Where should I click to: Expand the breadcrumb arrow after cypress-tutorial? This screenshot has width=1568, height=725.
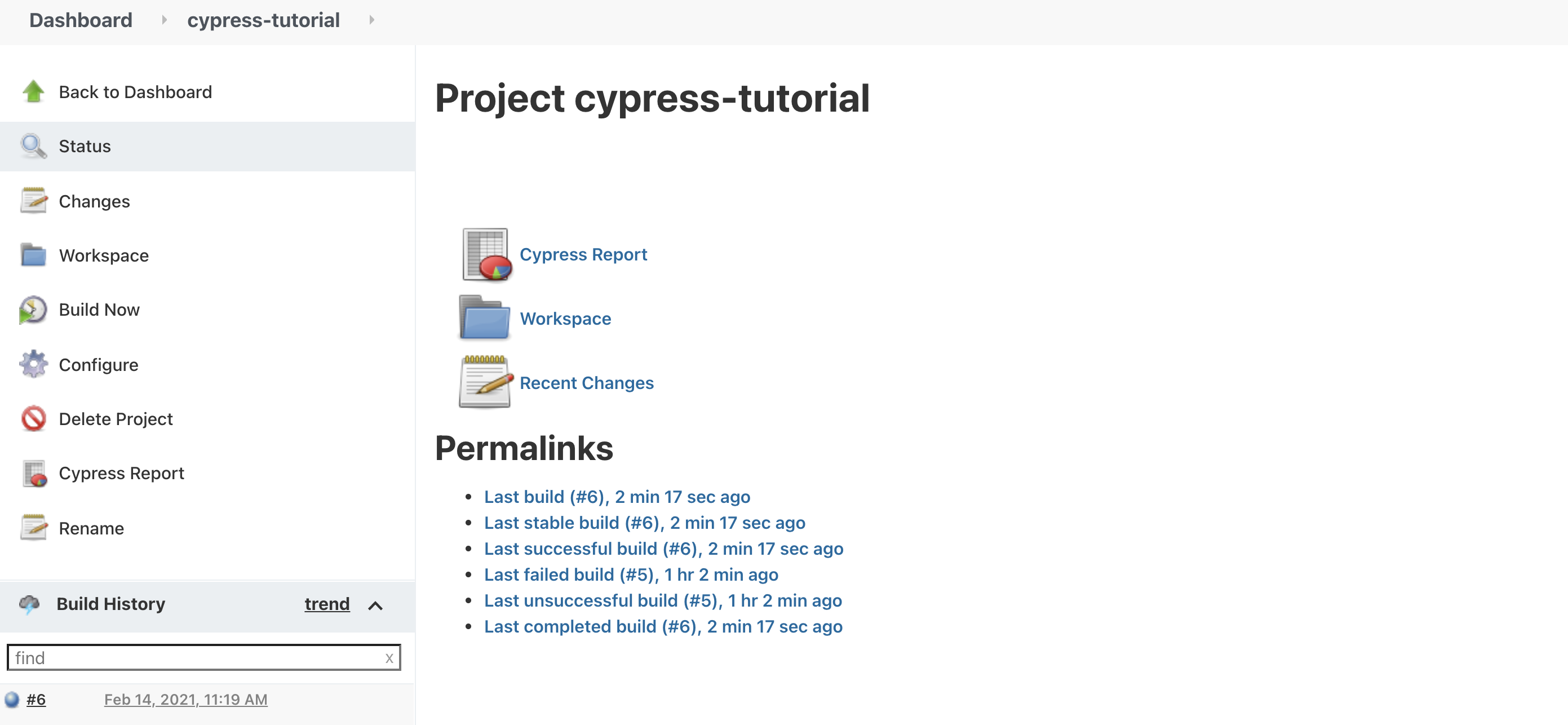[371, 20]
